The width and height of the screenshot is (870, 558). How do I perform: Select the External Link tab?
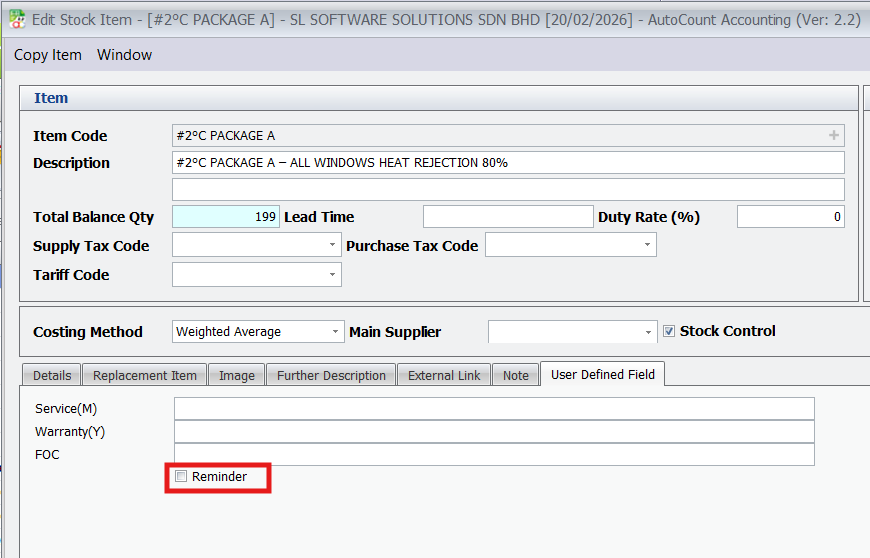coord(444,375)
